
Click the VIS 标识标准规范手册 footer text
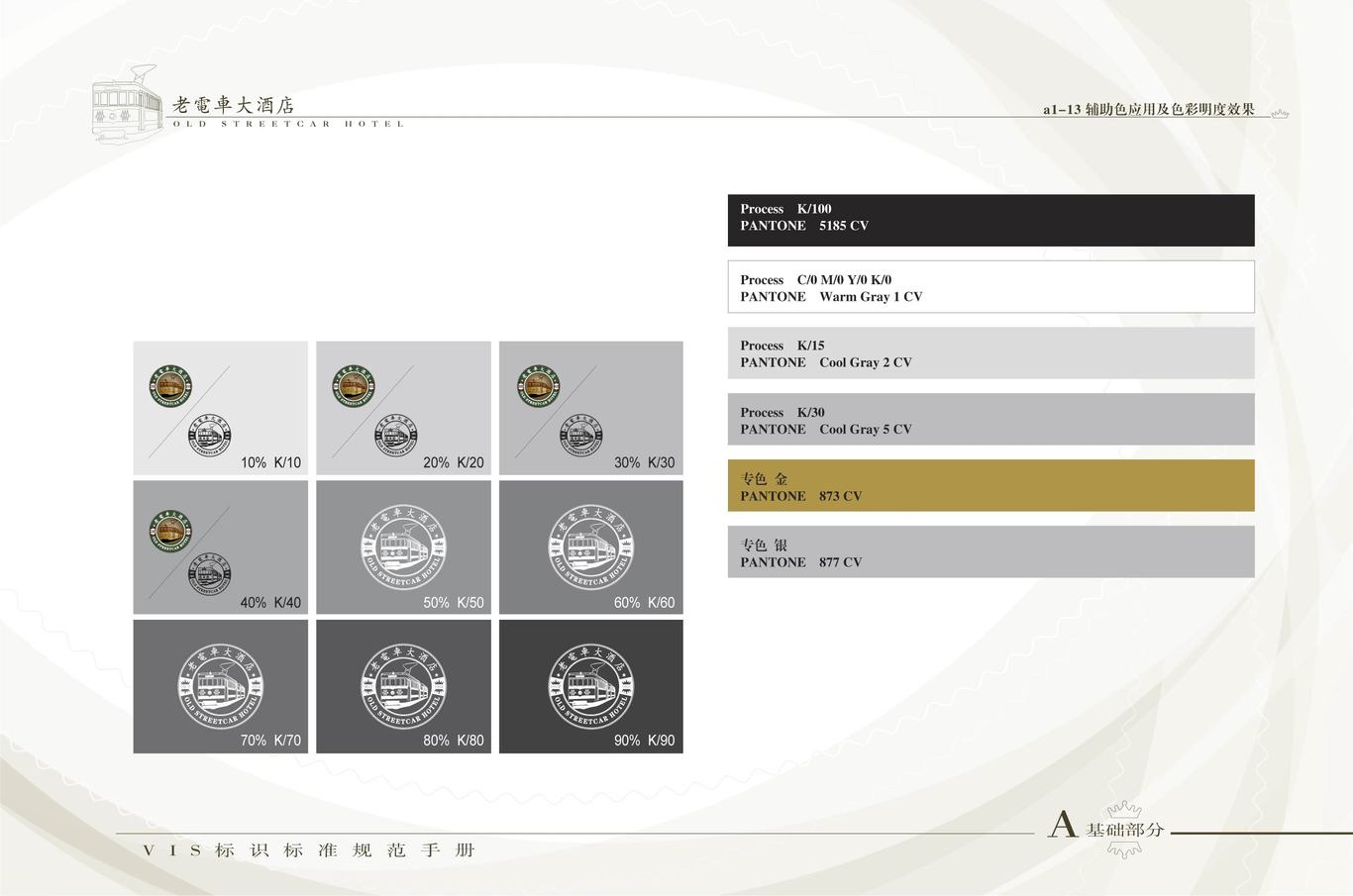[310, 850]
